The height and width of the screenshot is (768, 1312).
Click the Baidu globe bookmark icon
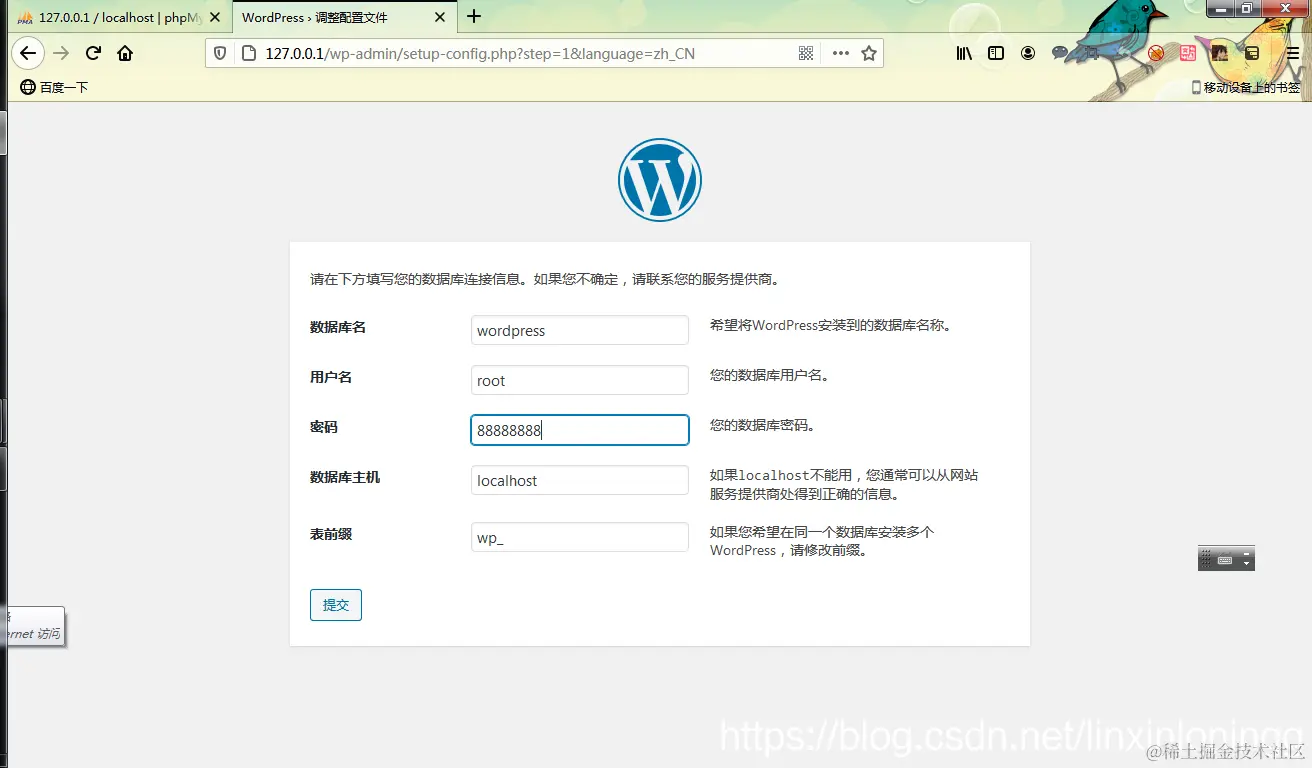[28, 87]
